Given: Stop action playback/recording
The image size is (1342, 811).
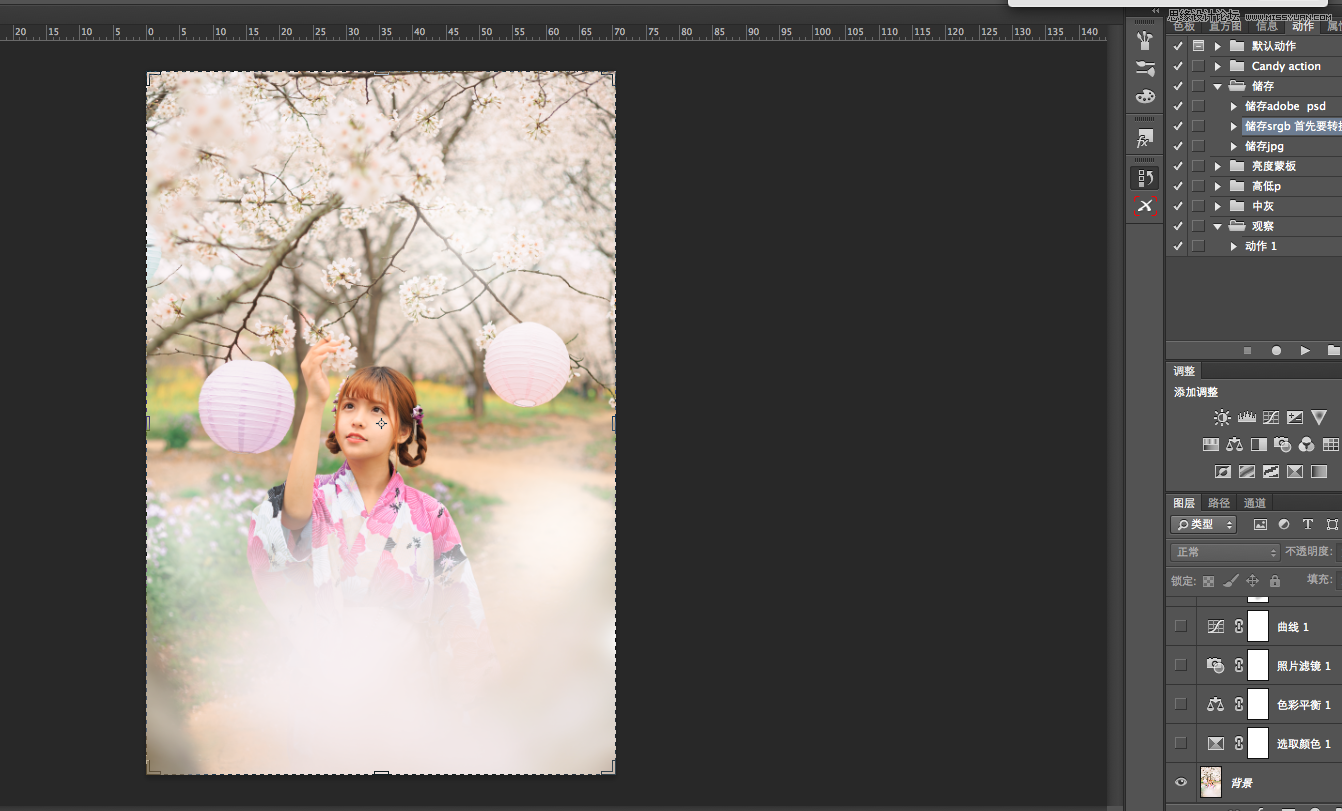Looking at the screenshot, I should point(1247,351).
